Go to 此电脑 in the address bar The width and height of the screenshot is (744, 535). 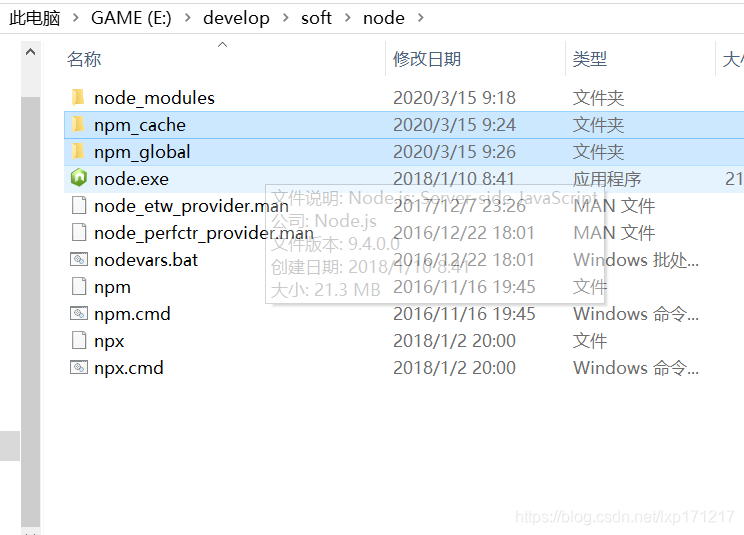(x=35, y=18)
